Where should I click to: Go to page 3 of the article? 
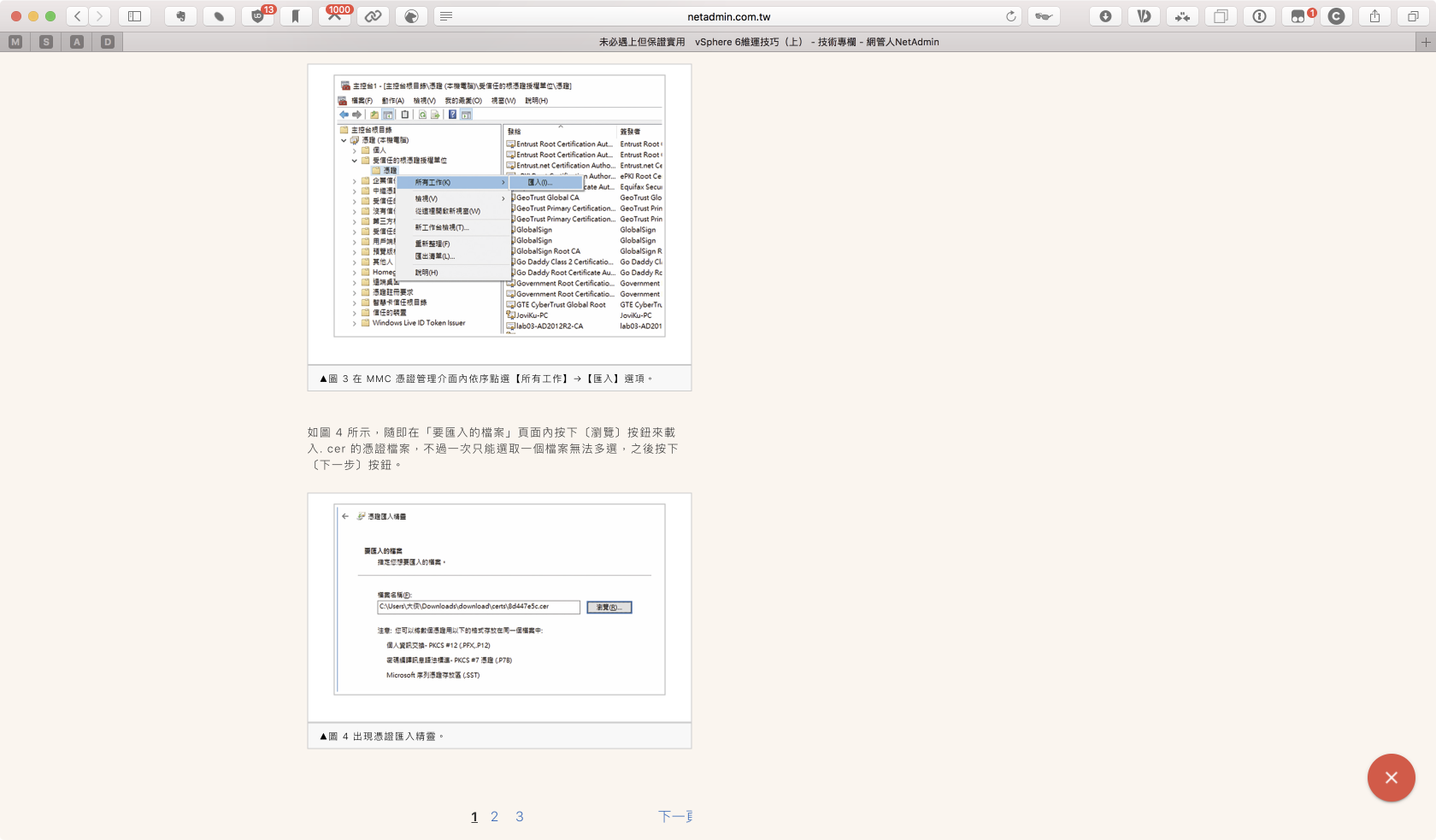click(x=519, y=817)
